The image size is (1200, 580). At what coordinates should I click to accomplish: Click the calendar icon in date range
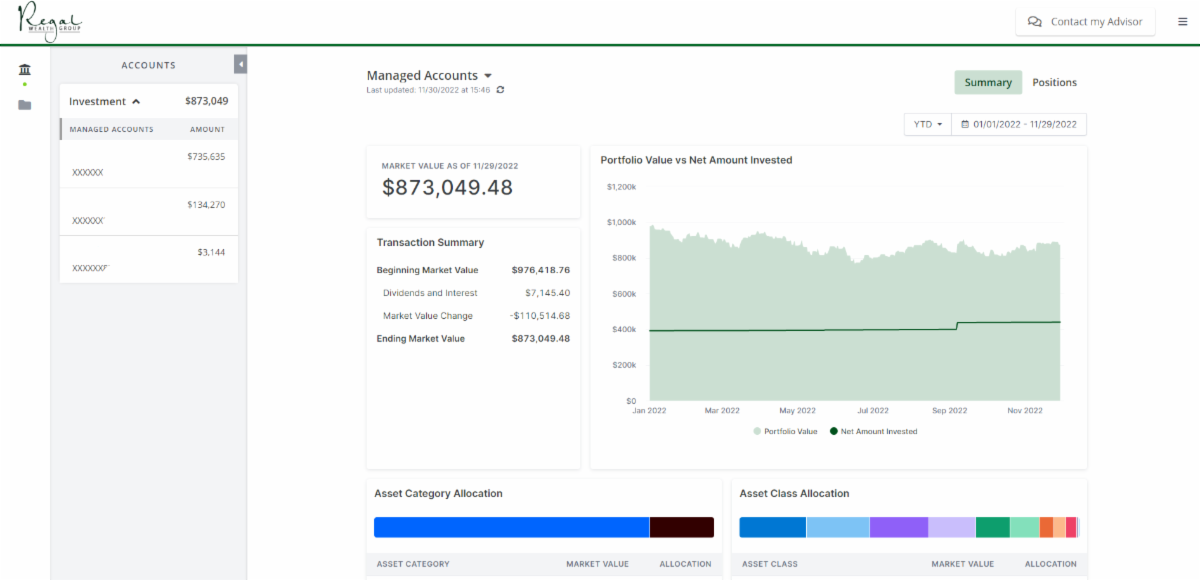pos(965,125)
